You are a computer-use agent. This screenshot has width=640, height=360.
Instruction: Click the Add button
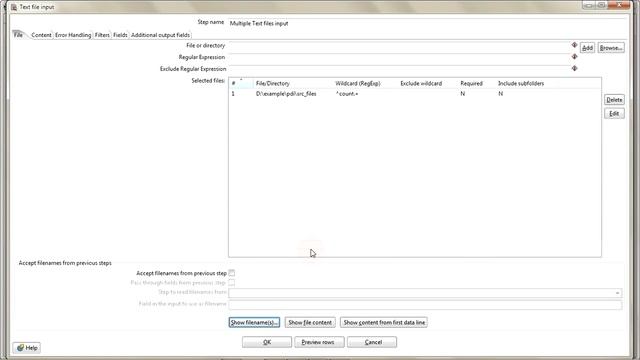587,48
